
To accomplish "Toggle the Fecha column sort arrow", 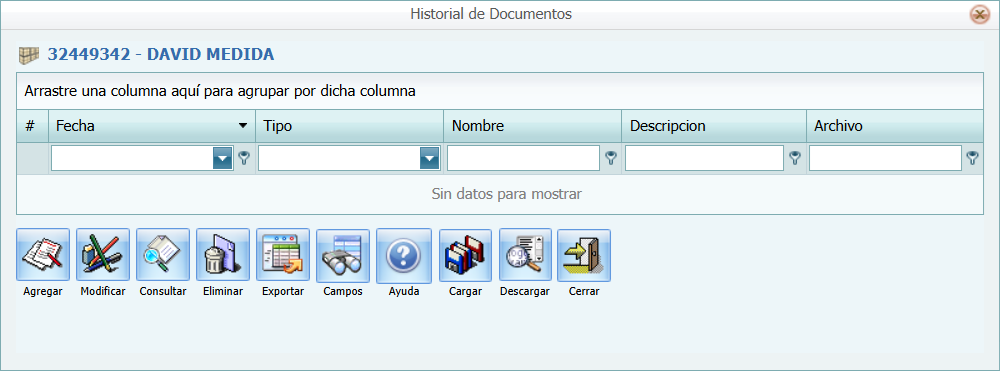I will (243, 126).
